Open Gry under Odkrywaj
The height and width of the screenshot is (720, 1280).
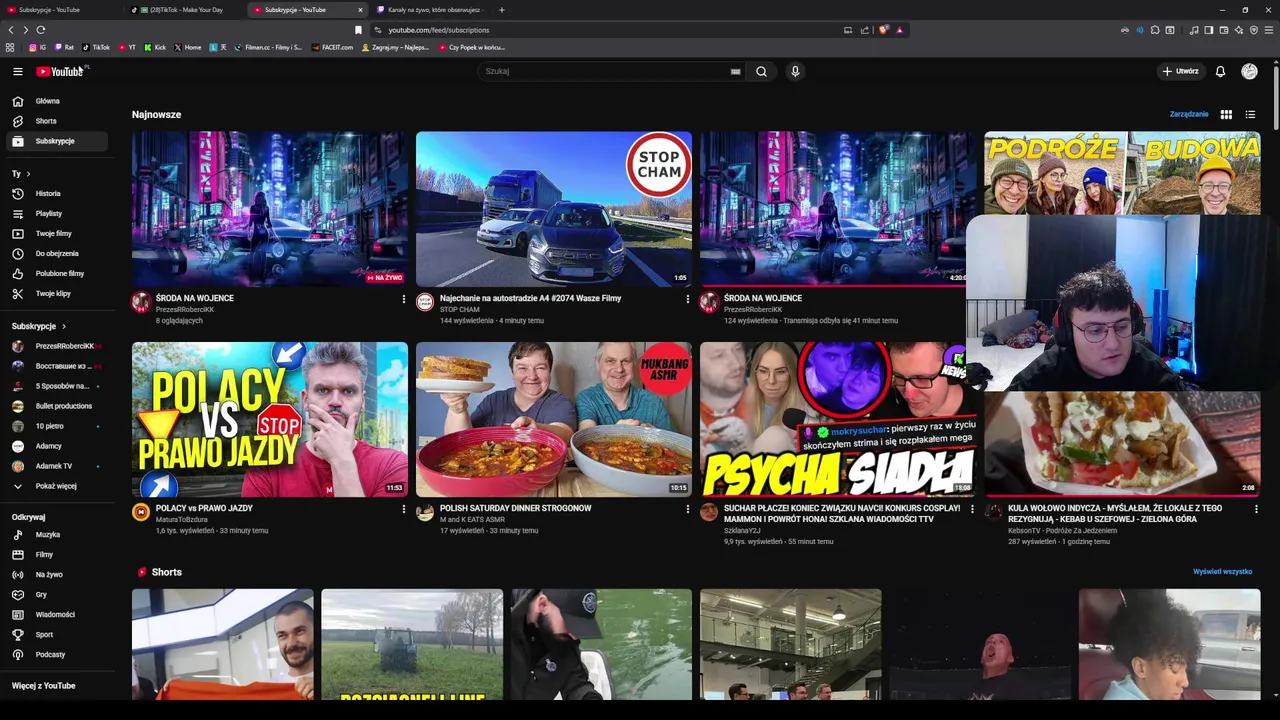pos(55,594)
